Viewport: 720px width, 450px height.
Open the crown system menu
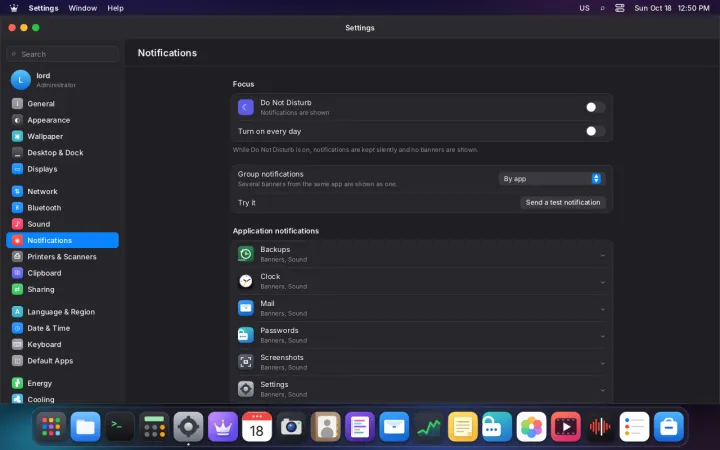[14, 8]
